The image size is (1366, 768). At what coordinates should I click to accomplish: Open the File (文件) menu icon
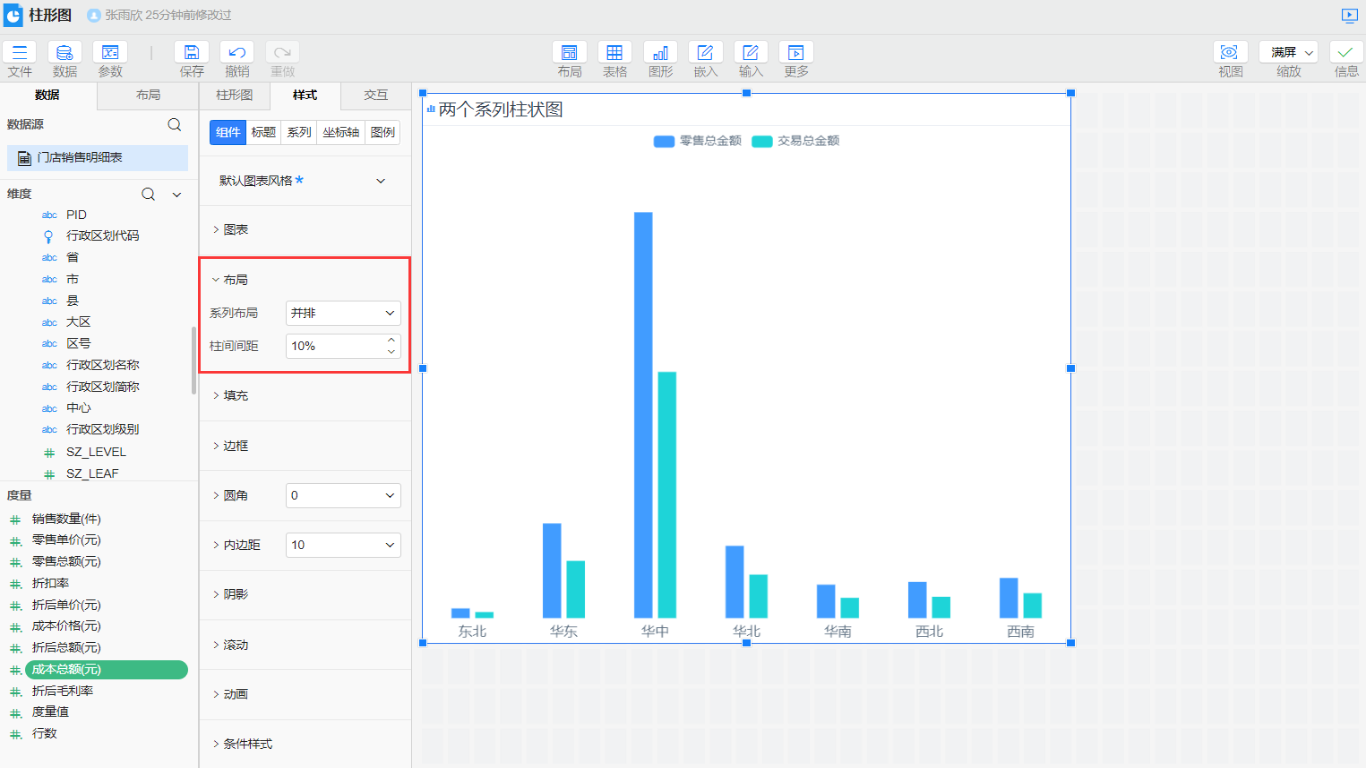pos(20,53)
